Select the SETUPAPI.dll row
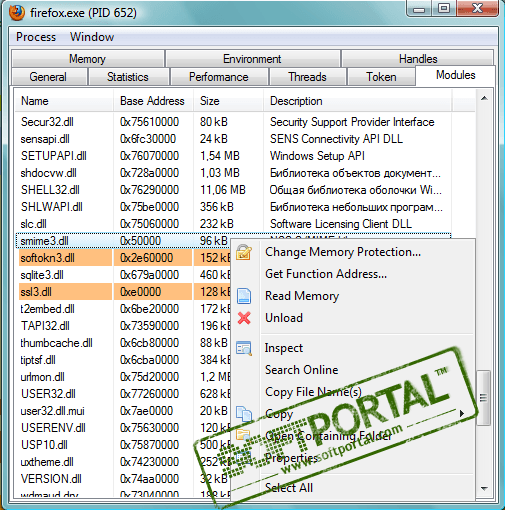The image size is (505, 510). [233, 156]
